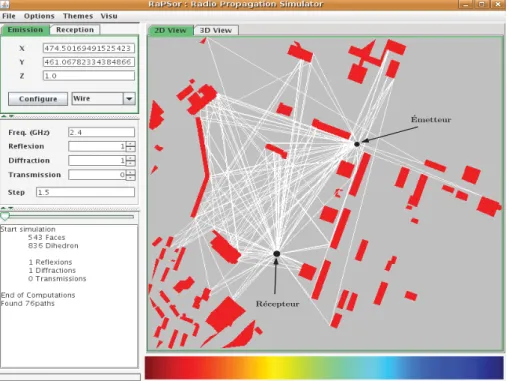Click the Transmission value field

[97, 175]
